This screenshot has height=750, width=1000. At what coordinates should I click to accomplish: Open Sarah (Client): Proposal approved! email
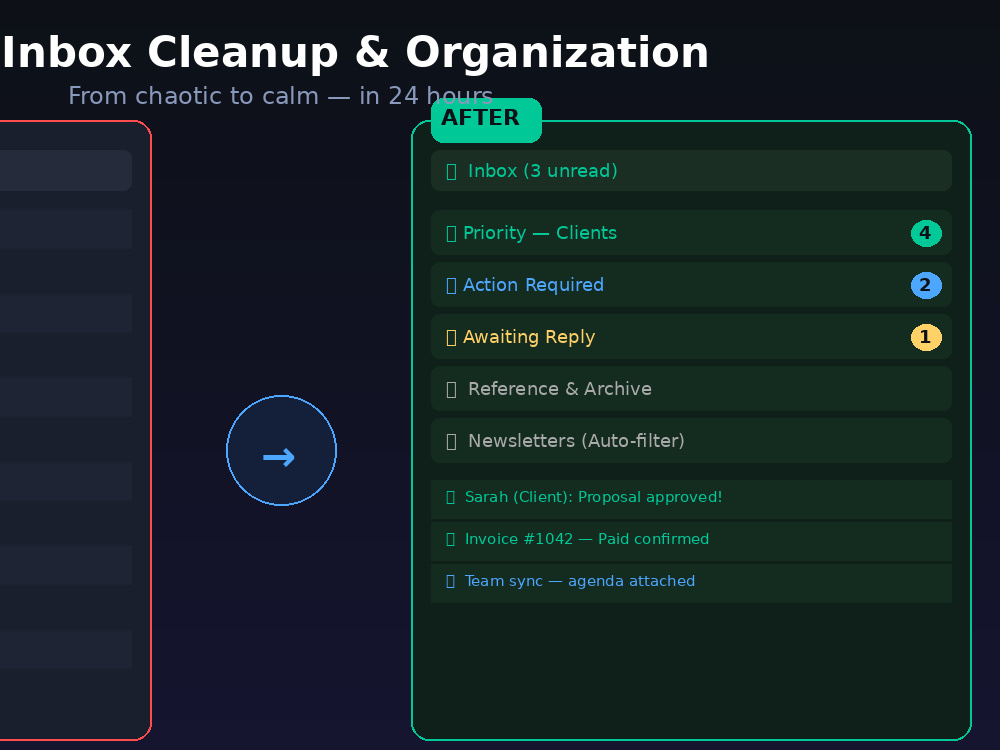click(691, 499)
